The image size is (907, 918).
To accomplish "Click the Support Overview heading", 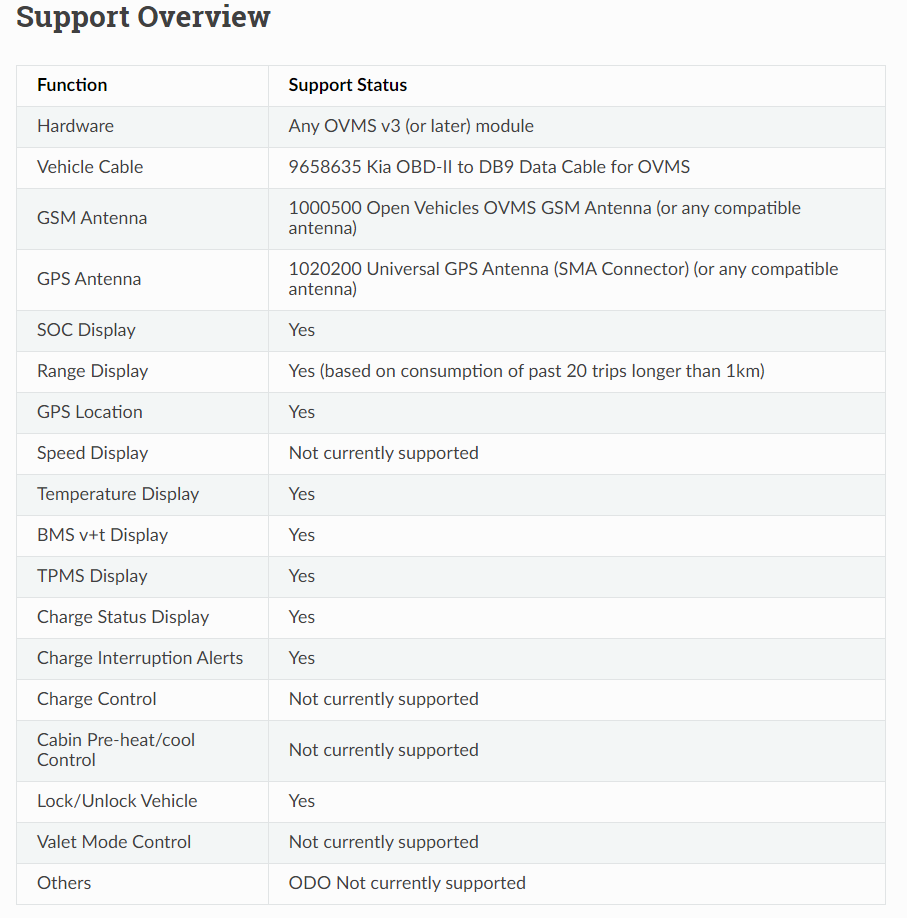I will coord(143,16).
